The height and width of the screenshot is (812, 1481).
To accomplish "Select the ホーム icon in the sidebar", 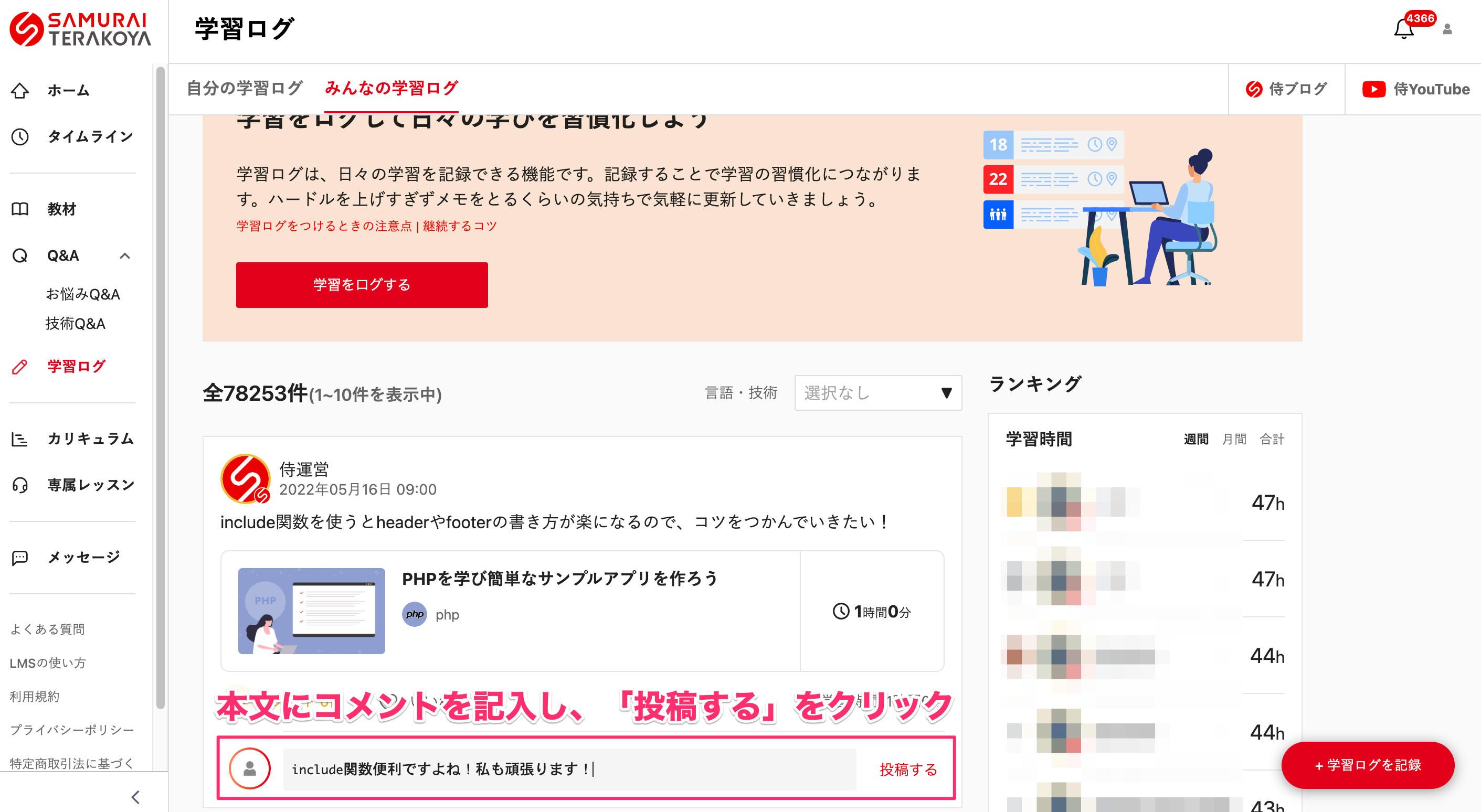I will click(x=20, y=90).
